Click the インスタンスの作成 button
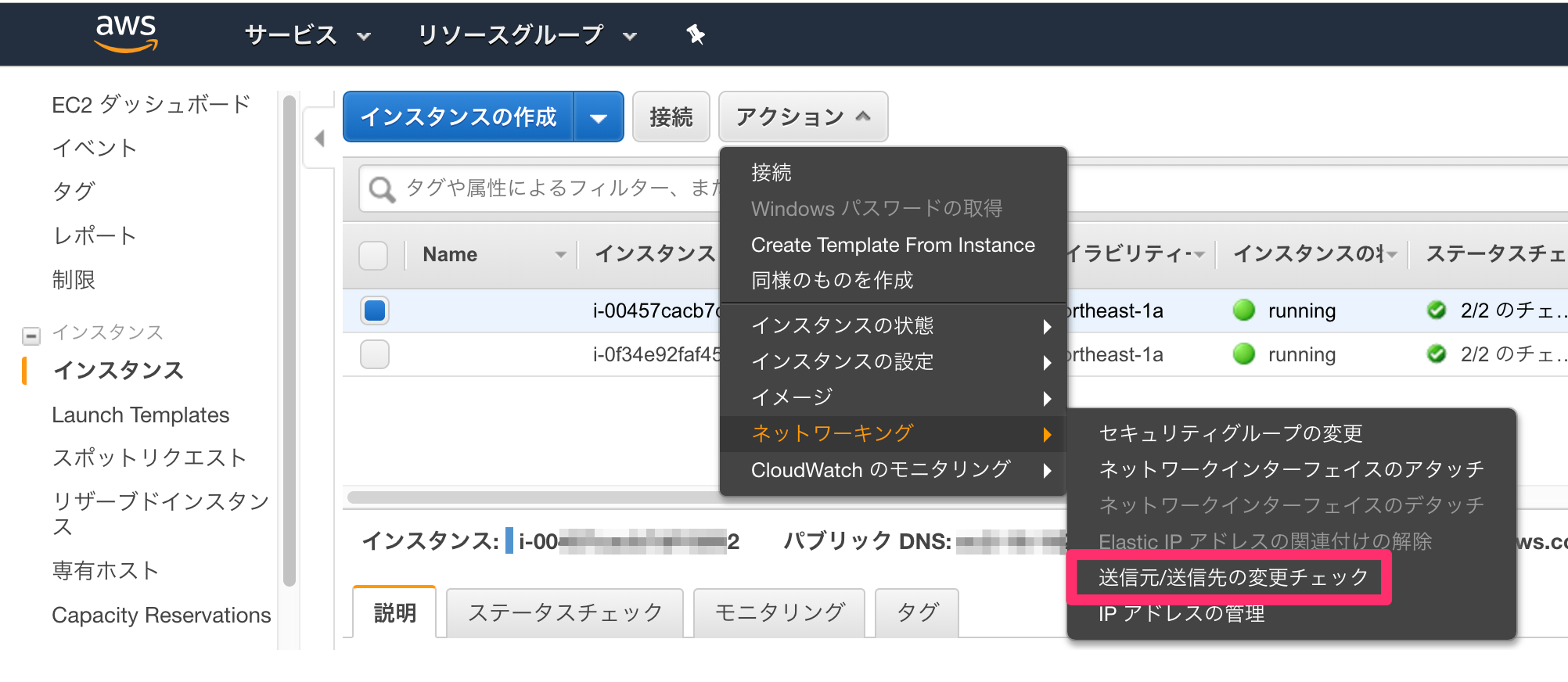The width and height of the screenshot is (1568, 682). 459,117
